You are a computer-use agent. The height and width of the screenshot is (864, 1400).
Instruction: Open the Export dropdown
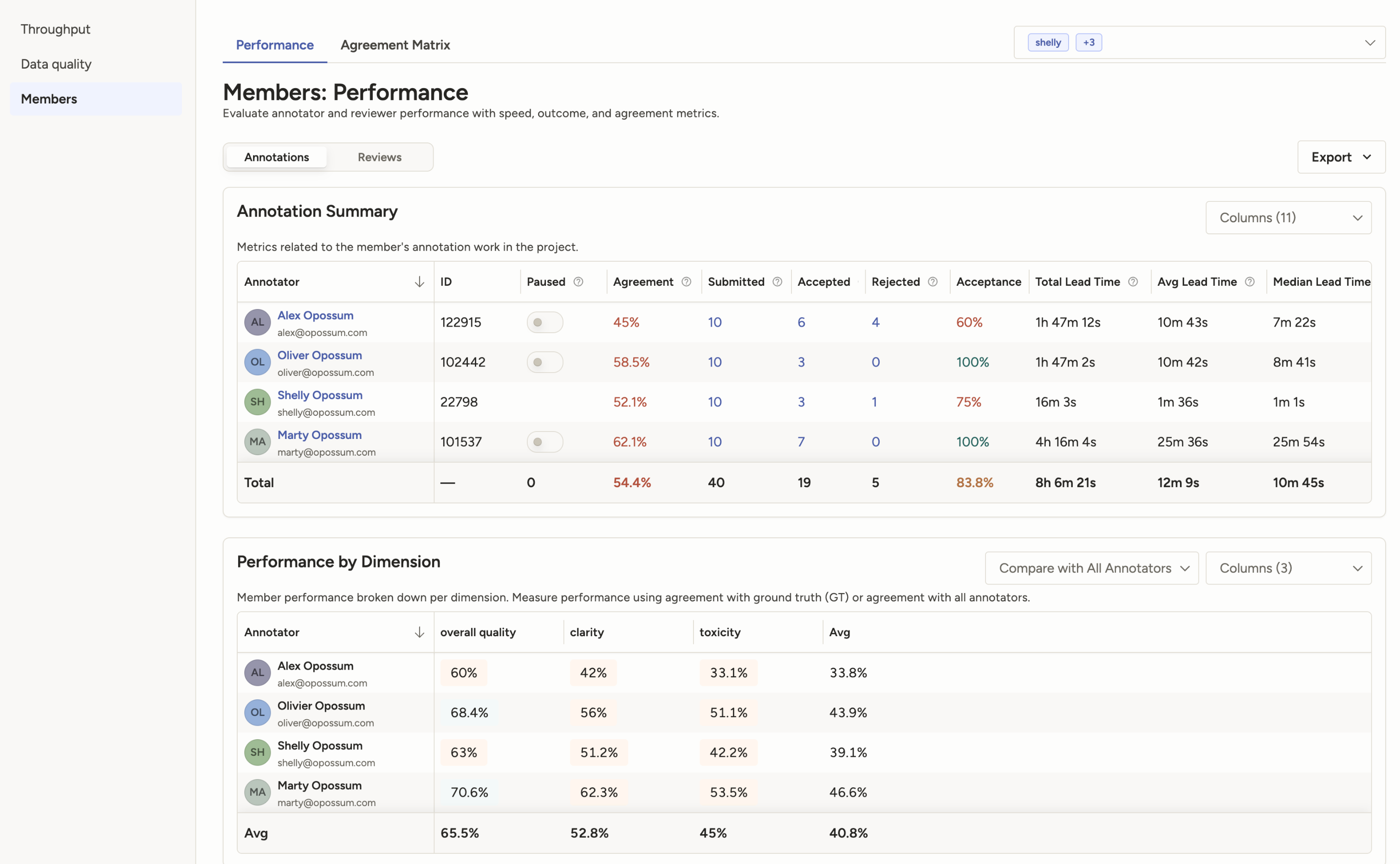[x=1341, y=157]
